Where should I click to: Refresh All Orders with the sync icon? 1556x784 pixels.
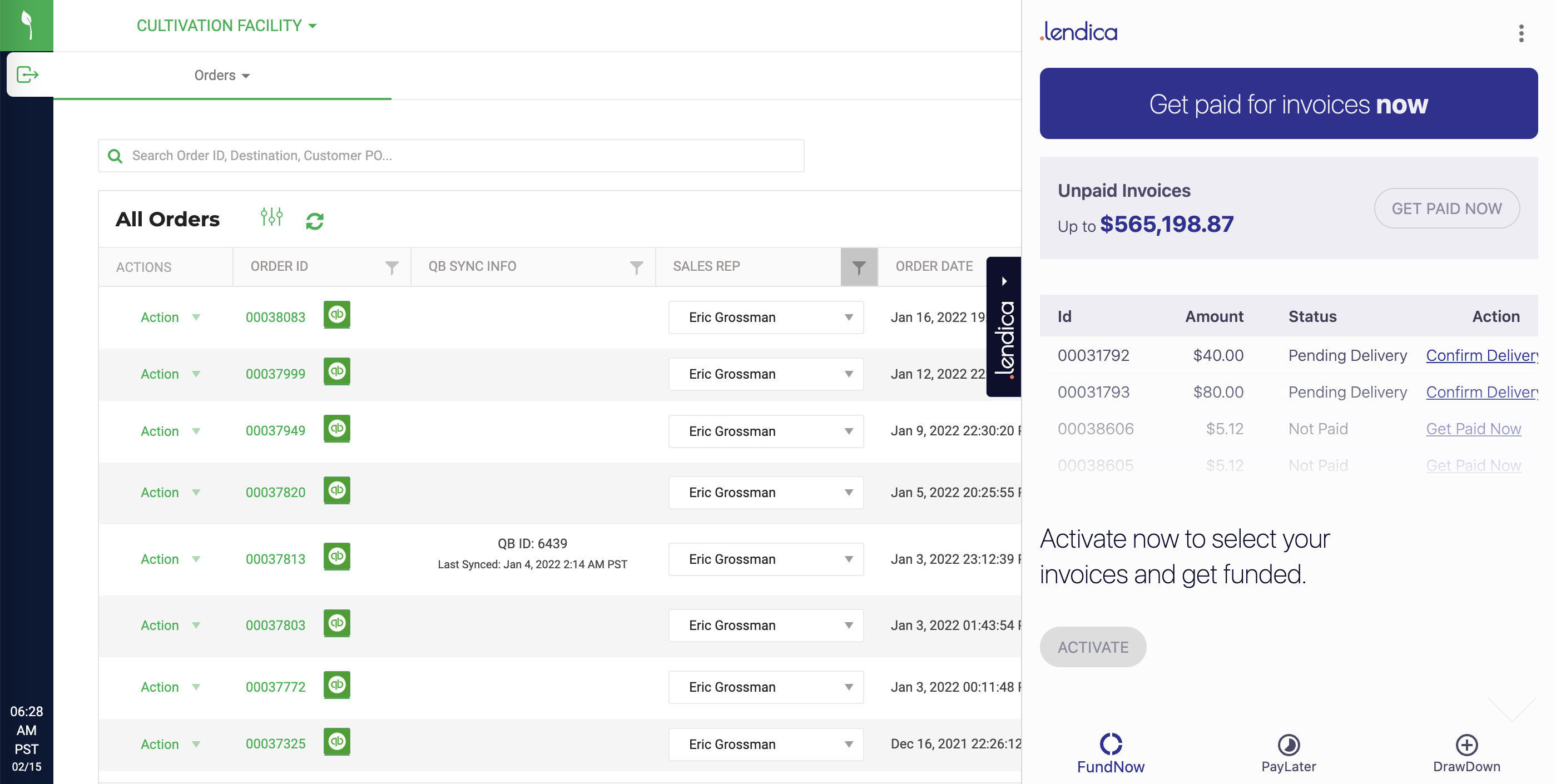(315, 221)
